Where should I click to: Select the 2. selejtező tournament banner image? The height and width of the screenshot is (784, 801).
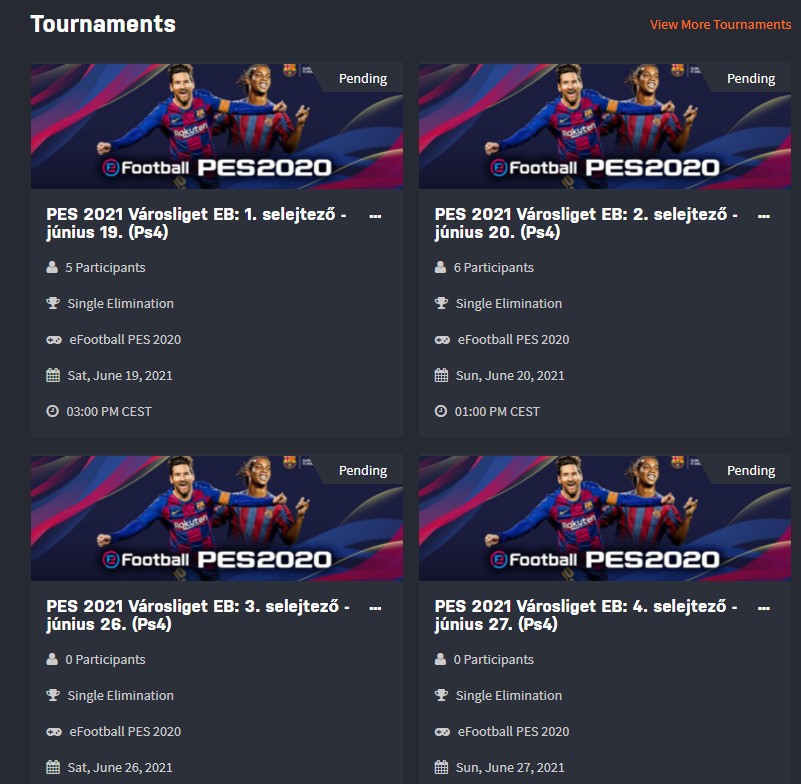(x=608, y=127)
